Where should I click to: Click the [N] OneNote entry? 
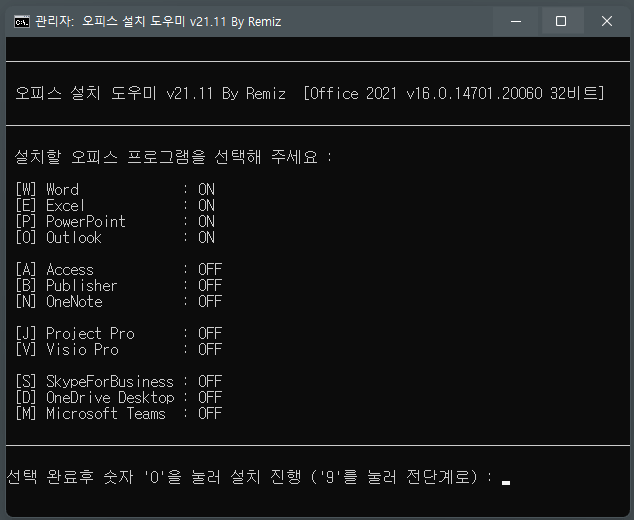59,302
